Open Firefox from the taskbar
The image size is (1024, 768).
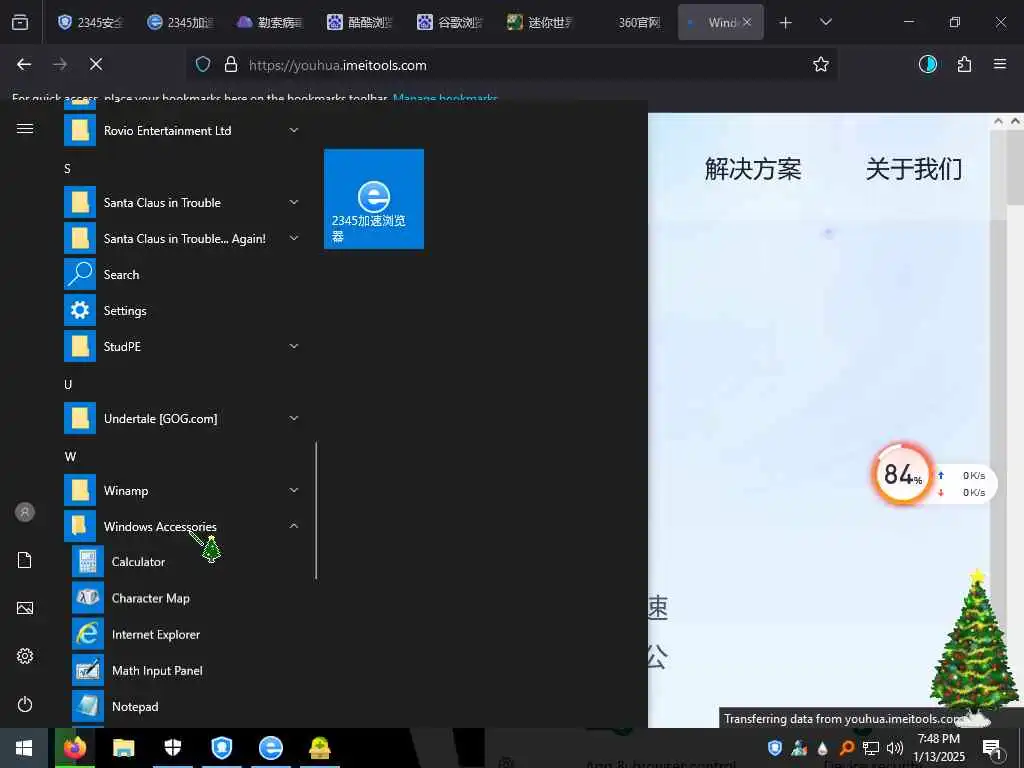point(74,748)
